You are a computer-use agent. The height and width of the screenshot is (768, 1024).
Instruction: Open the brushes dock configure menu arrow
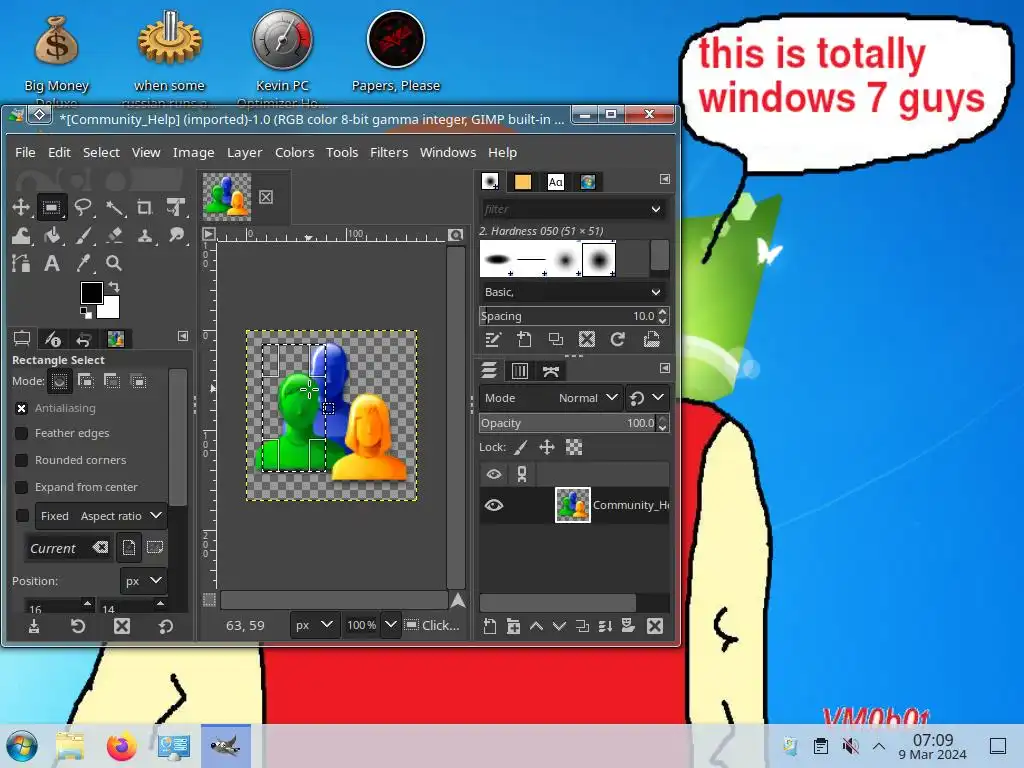pyautogui.click(x=664, y=179)
